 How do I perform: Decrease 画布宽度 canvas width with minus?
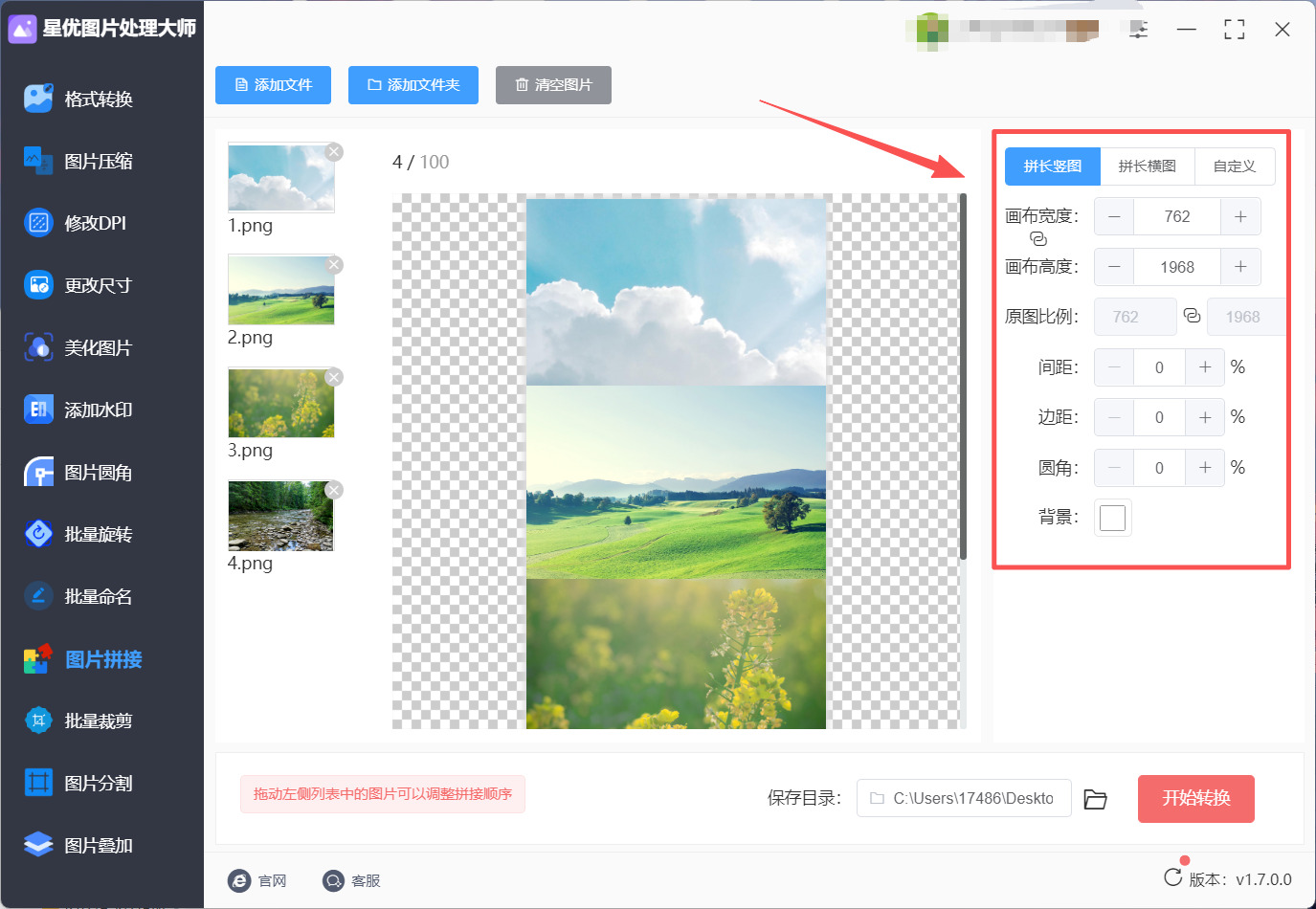pos(1114,216)
